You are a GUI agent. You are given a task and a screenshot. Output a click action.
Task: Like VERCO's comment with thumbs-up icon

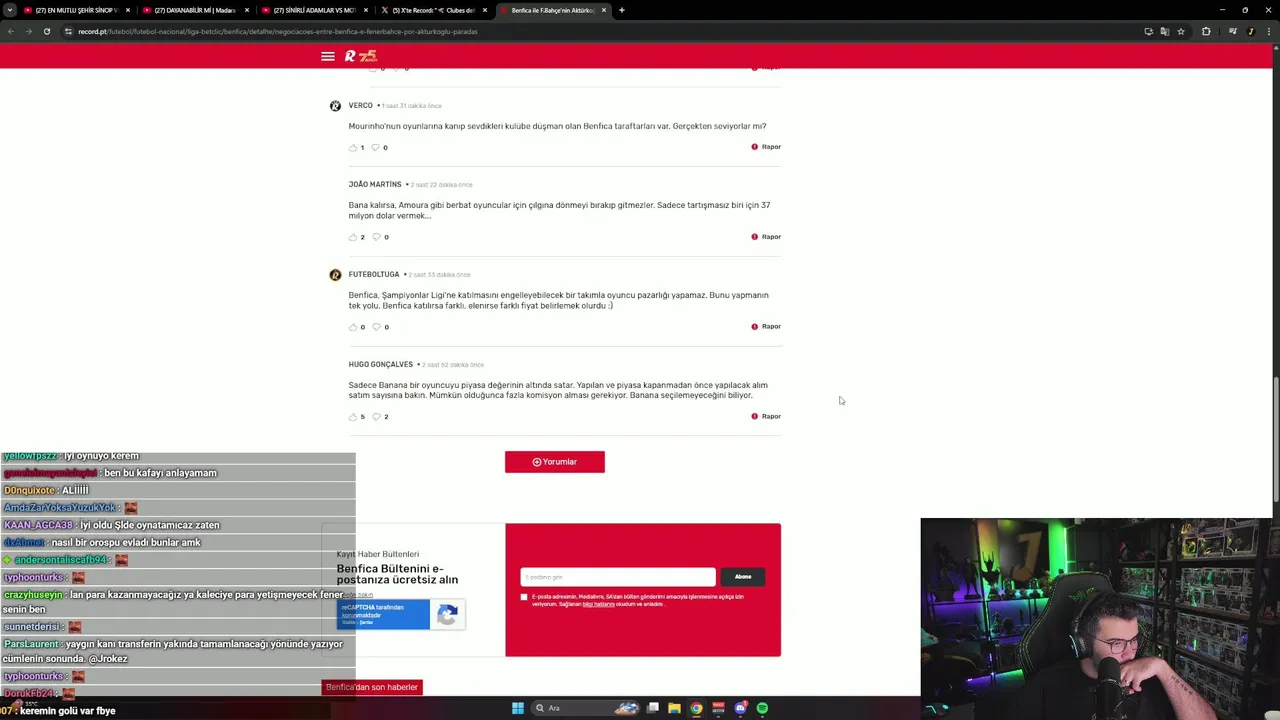click(x=353, y=148)
